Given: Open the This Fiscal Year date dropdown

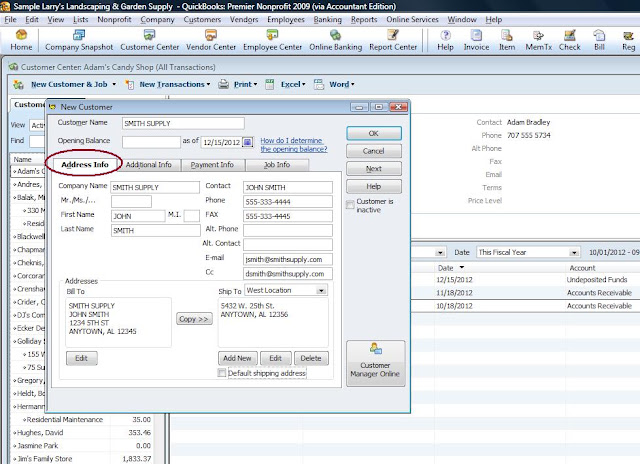Looking at the screenshot, I should click(574, 253).
